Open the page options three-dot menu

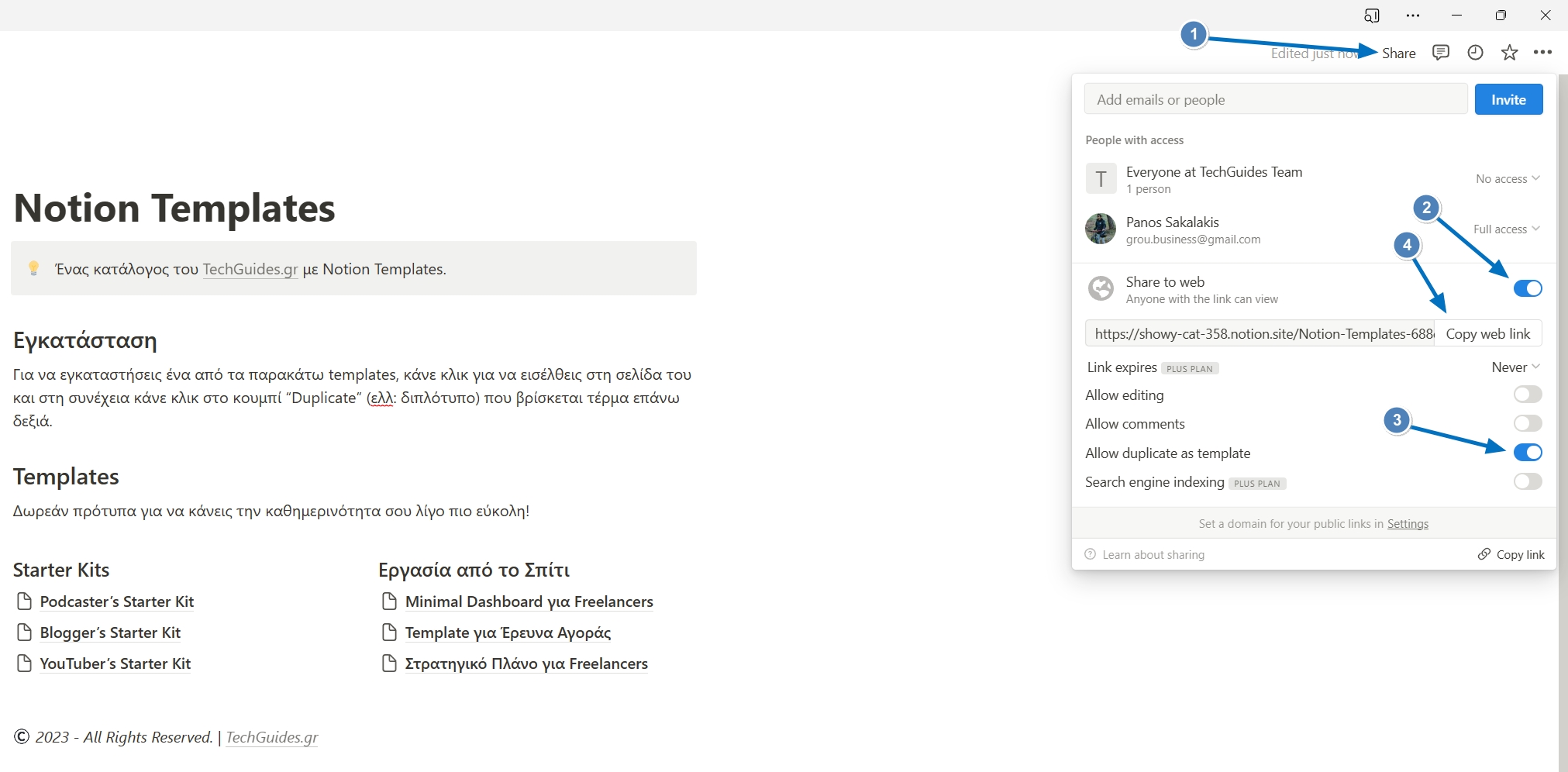tap(1542, 53)
